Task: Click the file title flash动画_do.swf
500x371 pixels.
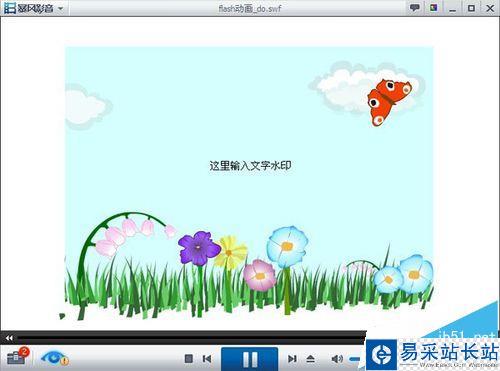Action: (x=250, y=8)
